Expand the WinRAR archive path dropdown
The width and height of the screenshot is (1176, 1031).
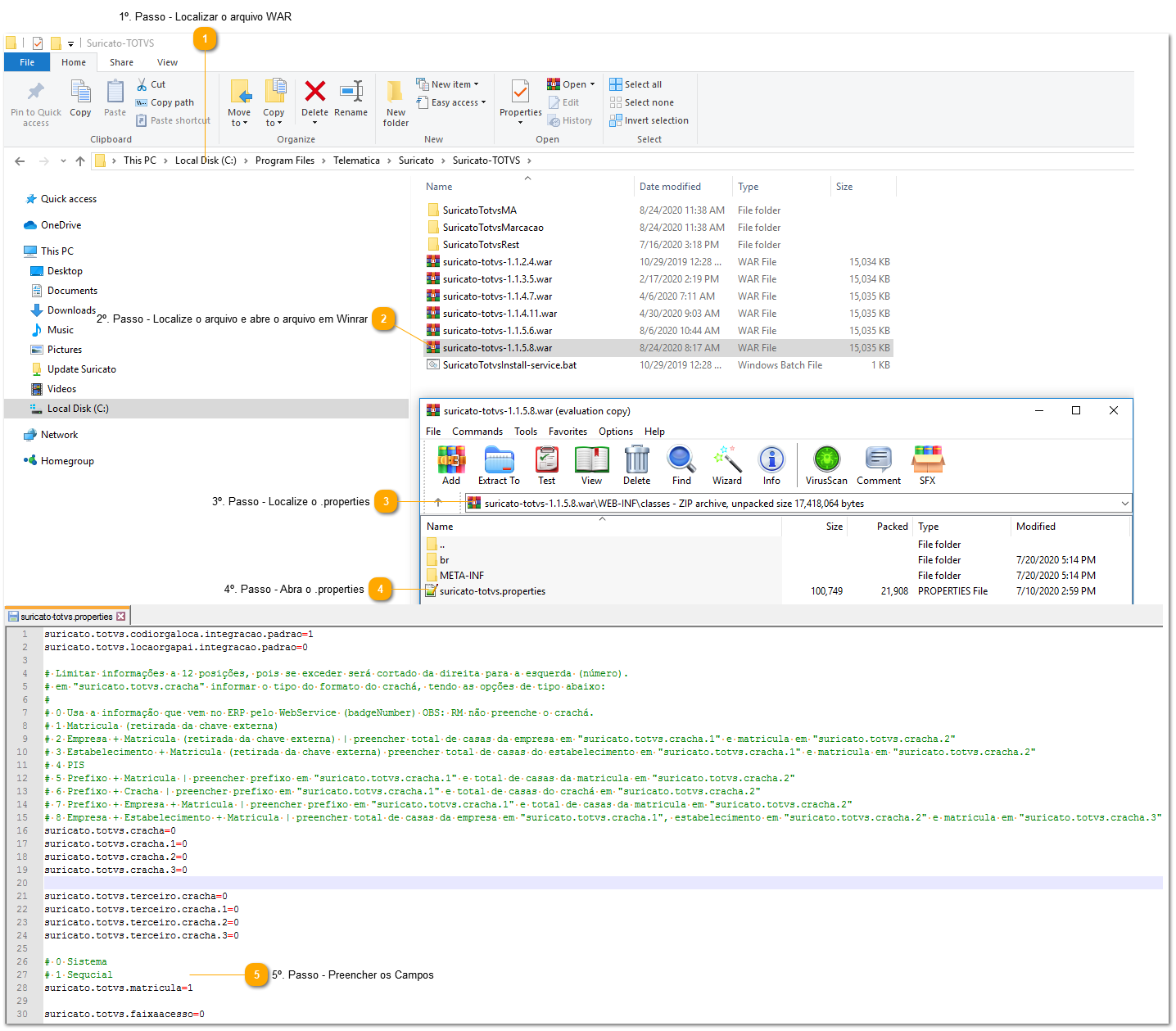(1124, 504)
